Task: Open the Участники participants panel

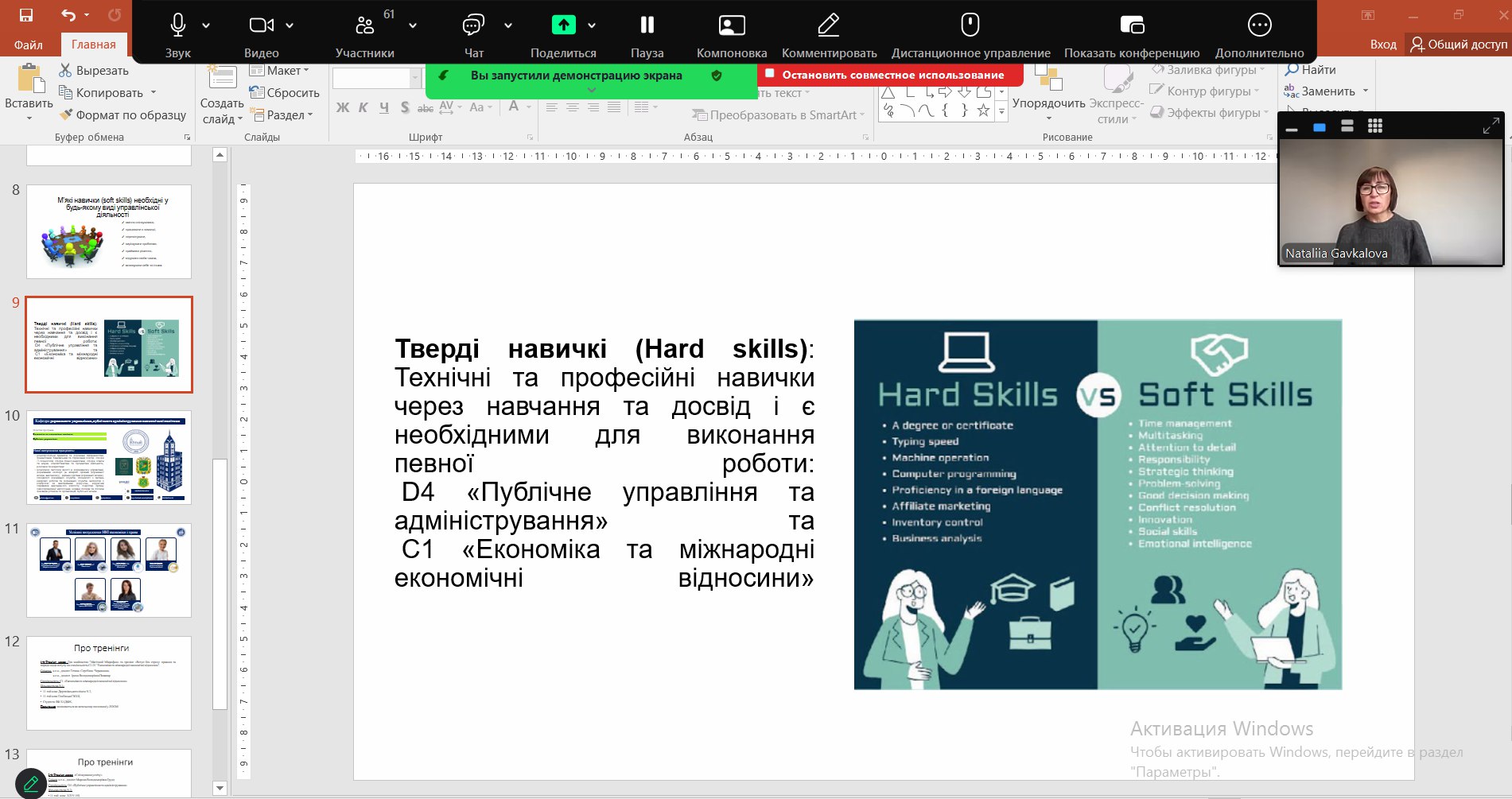Action: (x=364, y=25)
